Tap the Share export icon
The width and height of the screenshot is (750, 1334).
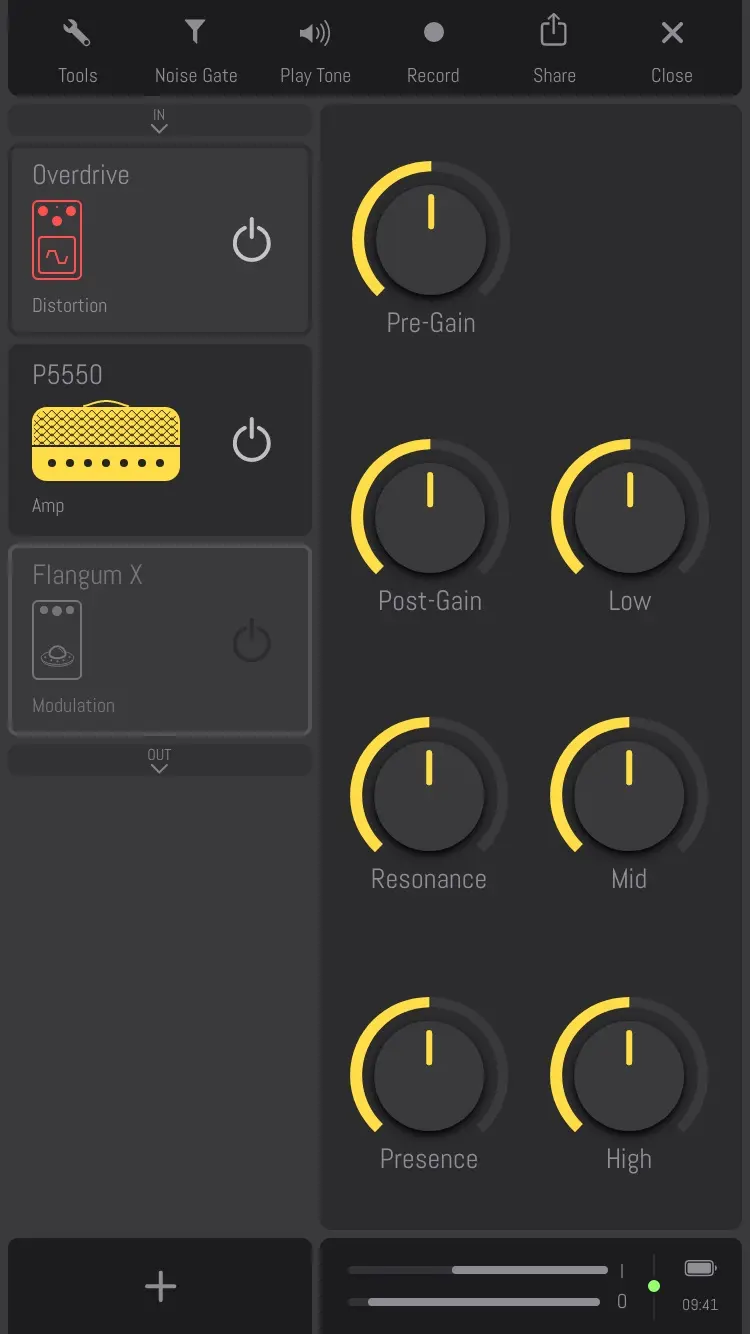click(553, 31)
